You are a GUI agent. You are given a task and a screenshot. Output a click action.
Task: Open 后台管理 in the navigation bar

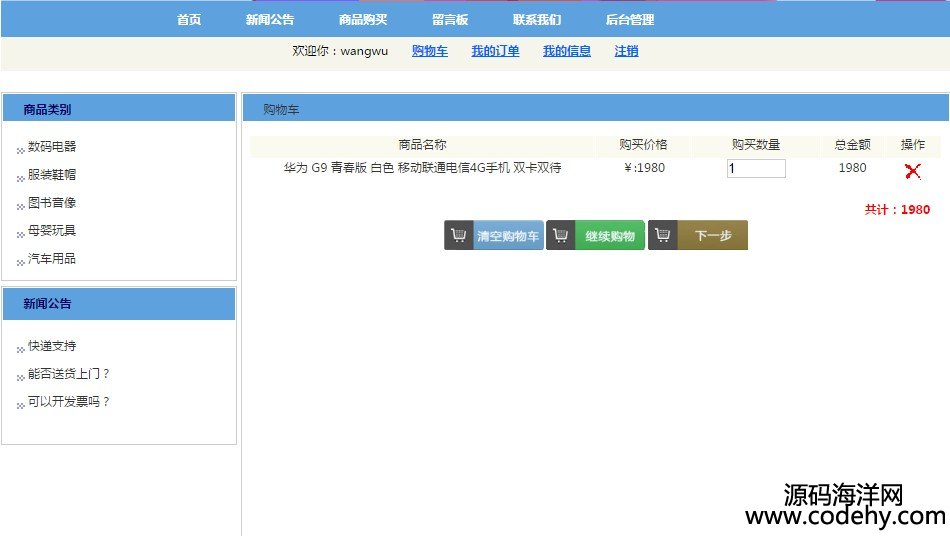(x=629, y=19)
